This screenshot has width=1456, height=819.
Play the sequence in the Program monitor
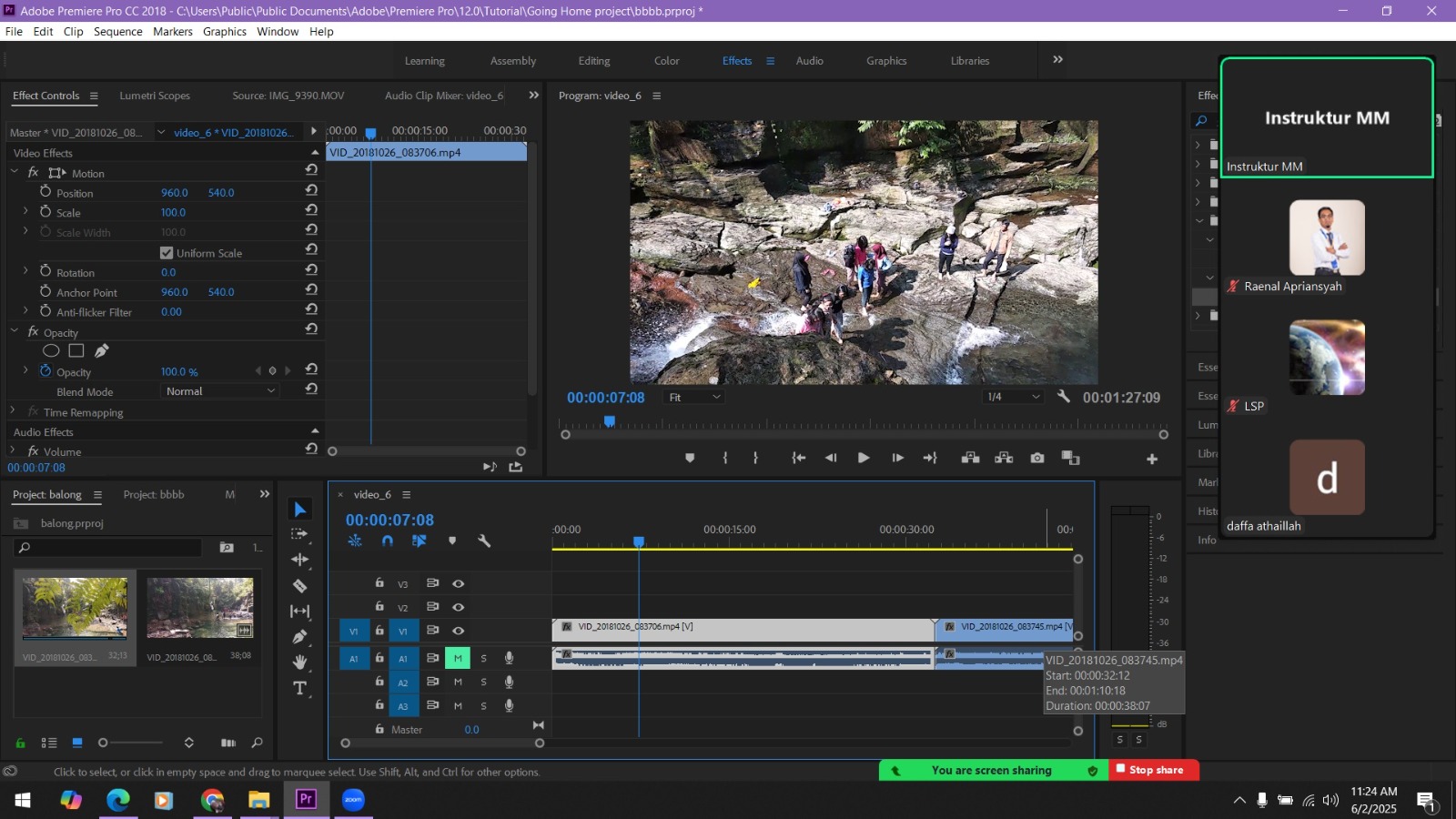(864, 458)
